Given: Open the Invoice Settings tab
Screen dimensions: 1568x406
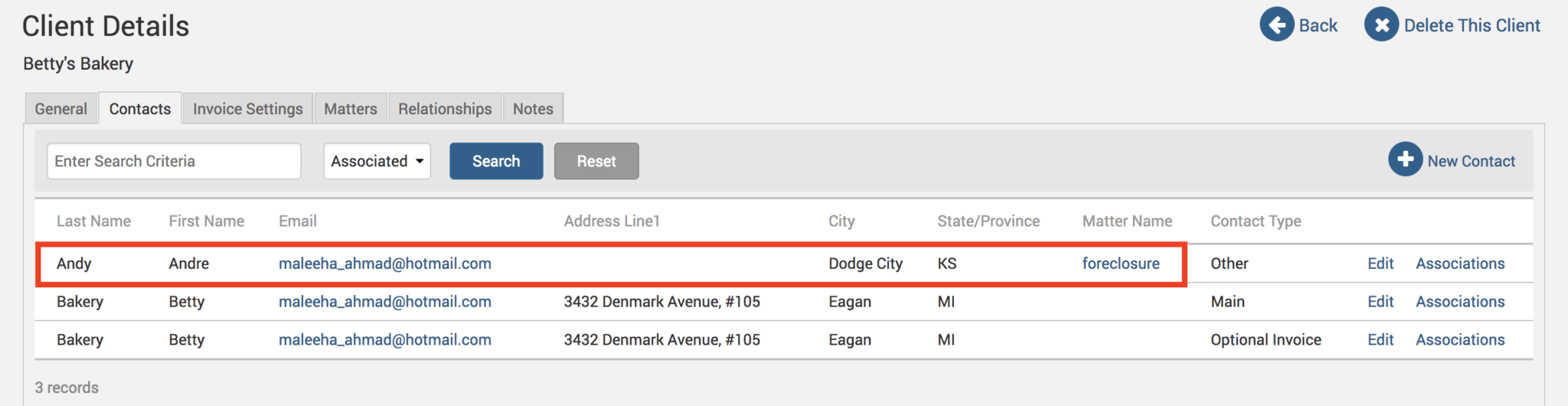Looking at the screenshot, I should 247,109.
